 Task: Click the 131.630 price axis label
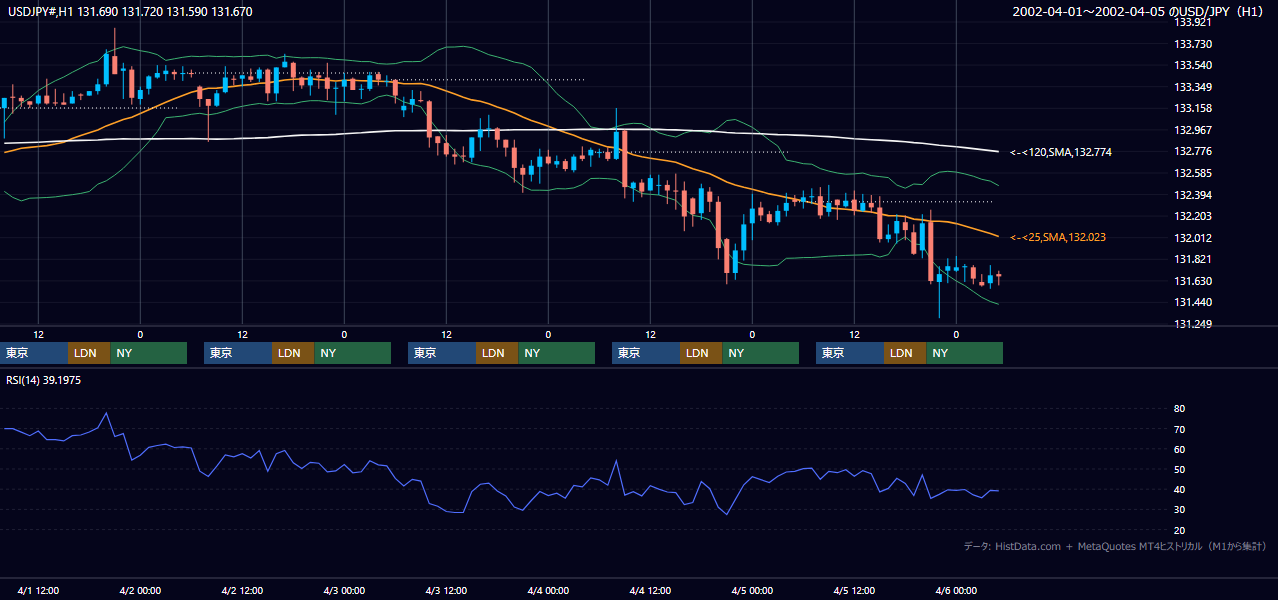[x=1193, y=281]
